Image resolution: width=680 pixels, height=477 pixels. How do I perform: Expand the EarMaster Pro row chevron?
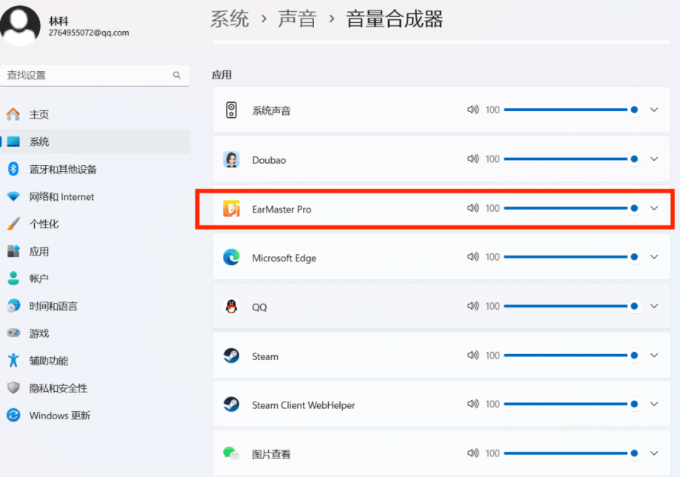[x=654, y=208]
